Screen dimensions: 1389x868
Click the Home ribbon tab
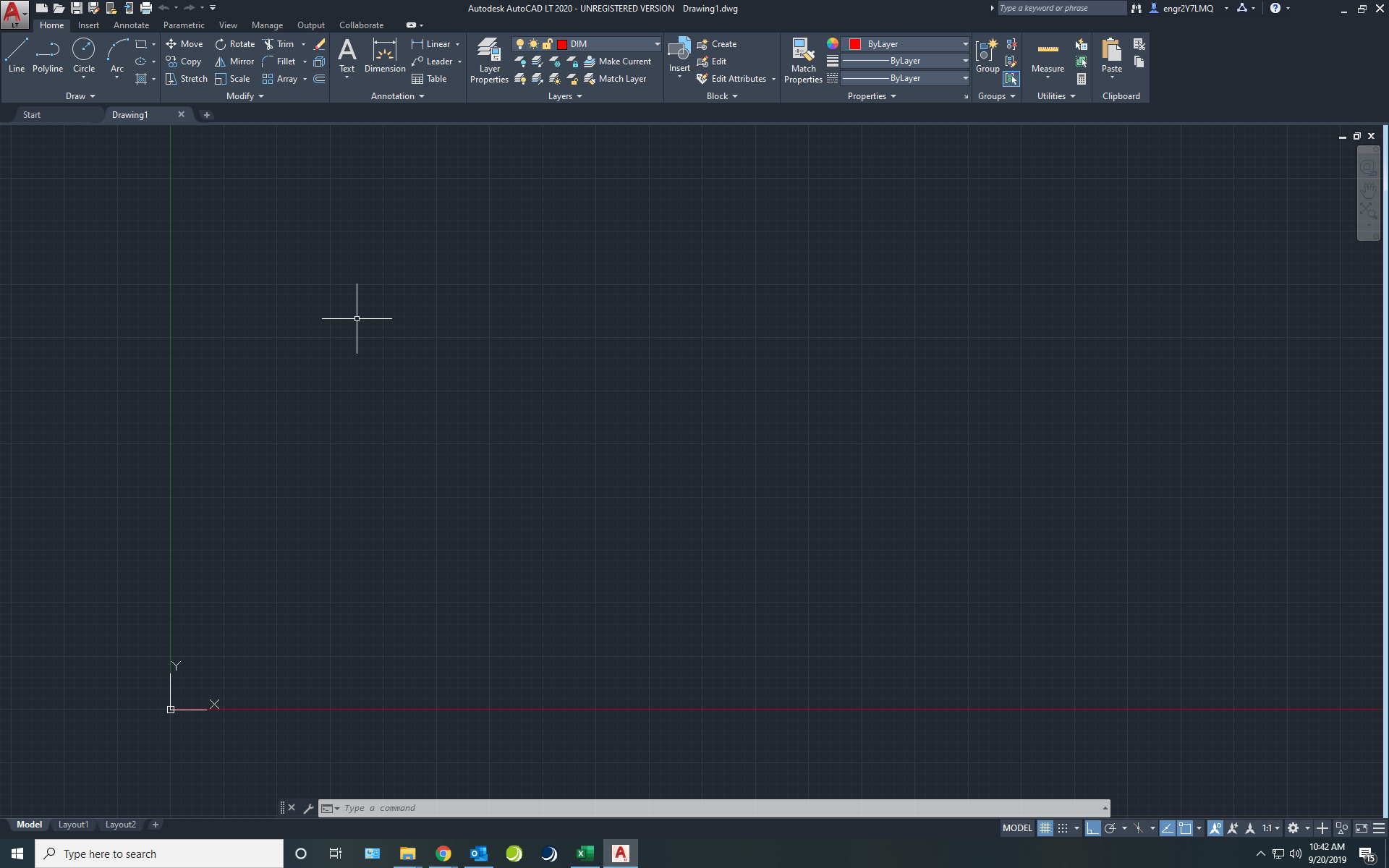51,25
